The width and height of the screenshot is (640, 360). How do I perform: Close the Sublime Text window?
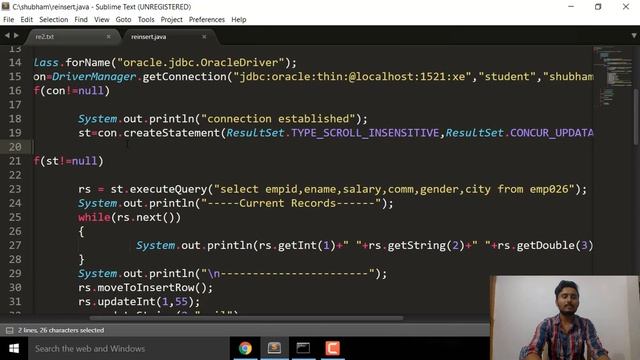tap(626, 7)
